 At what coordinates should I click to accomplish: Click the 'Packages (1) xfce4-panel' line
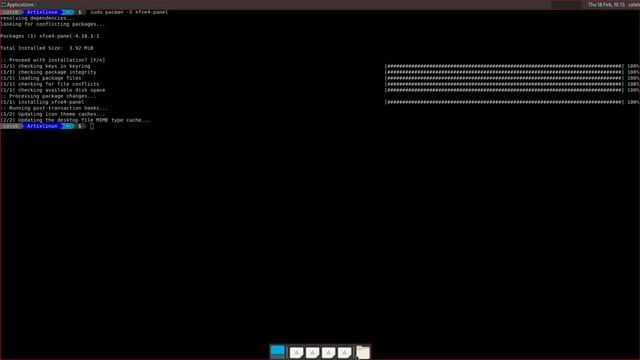[50, 36]
